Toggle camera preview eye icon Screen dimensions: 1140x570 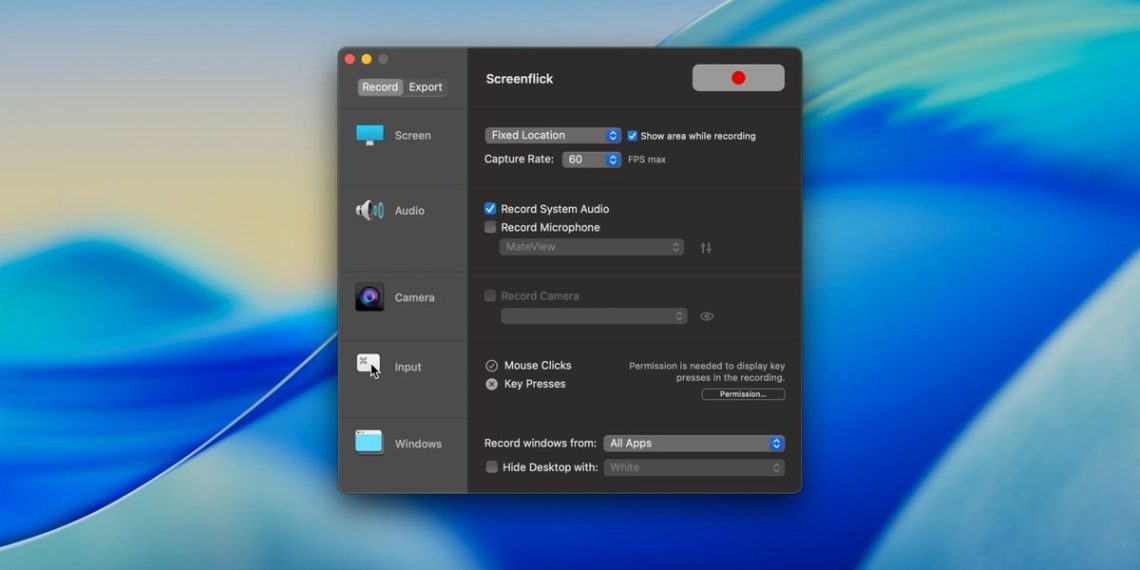point(707,316)
